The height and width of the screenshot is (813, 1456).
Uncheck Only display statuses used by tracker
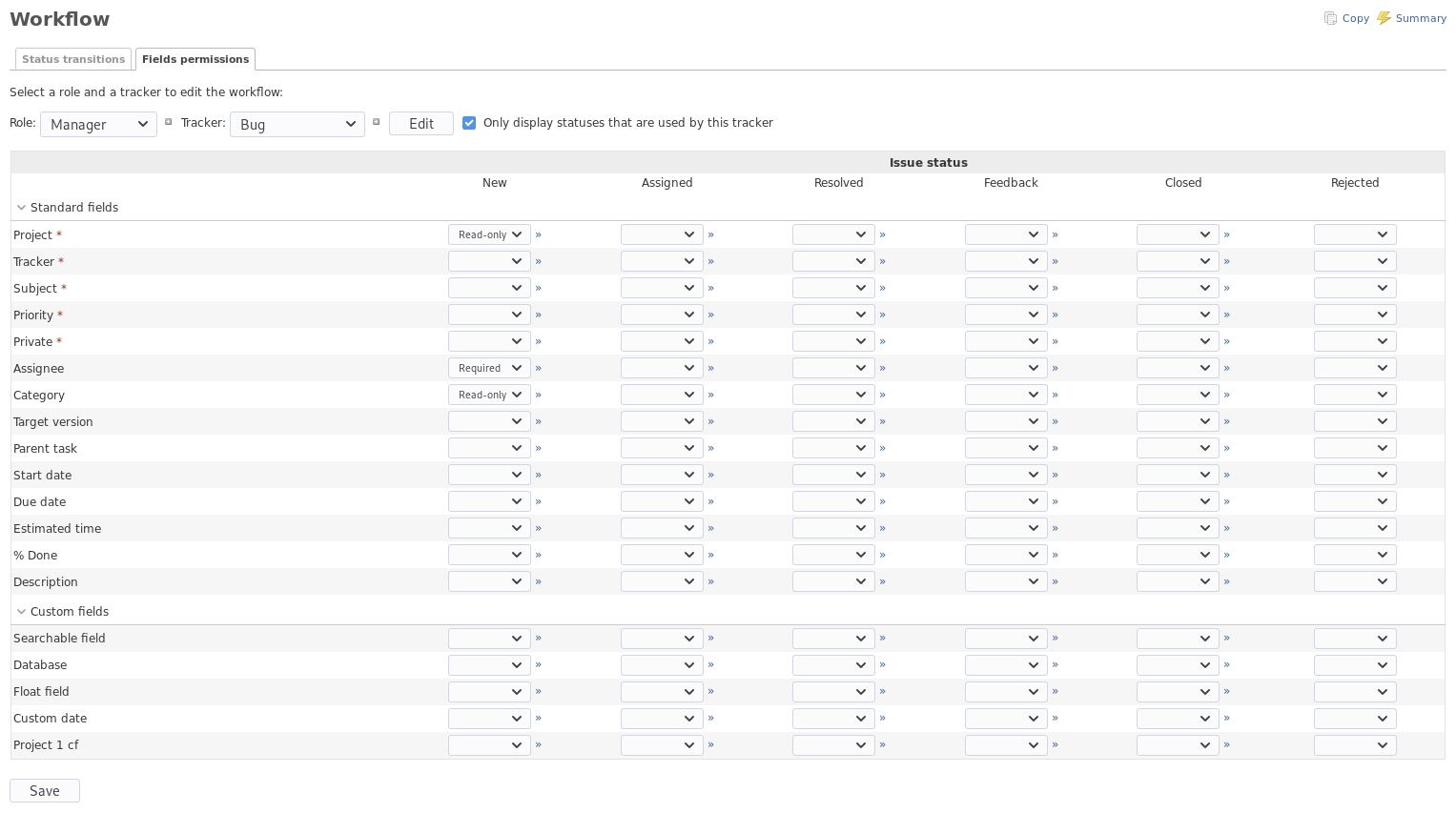coord(469,123)
